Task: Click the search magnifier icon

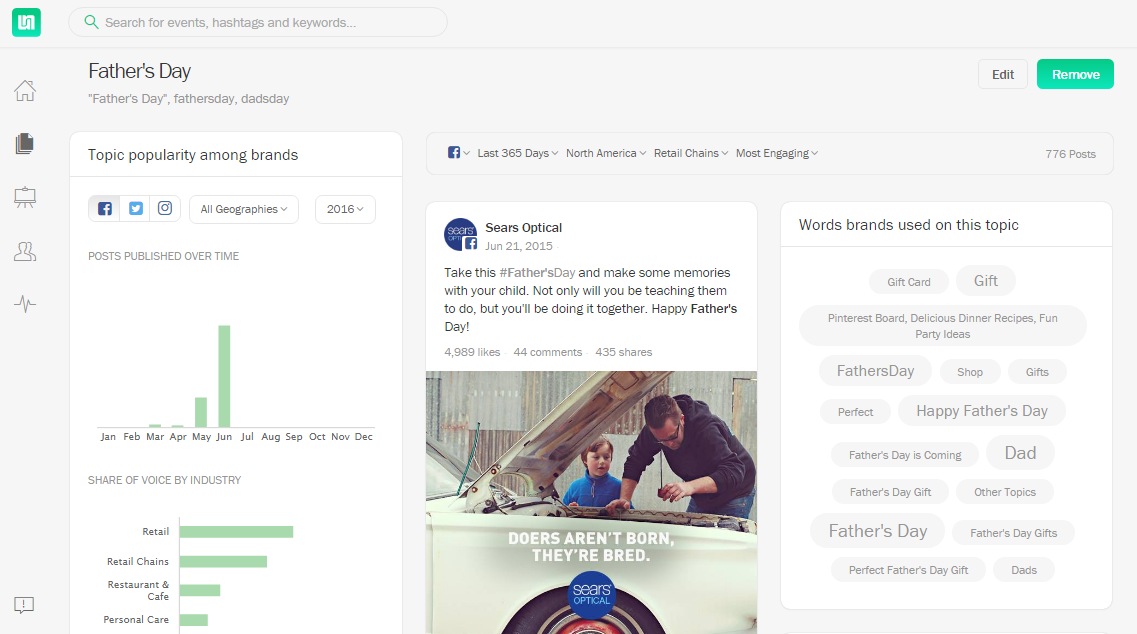Action: pos(91,22)
